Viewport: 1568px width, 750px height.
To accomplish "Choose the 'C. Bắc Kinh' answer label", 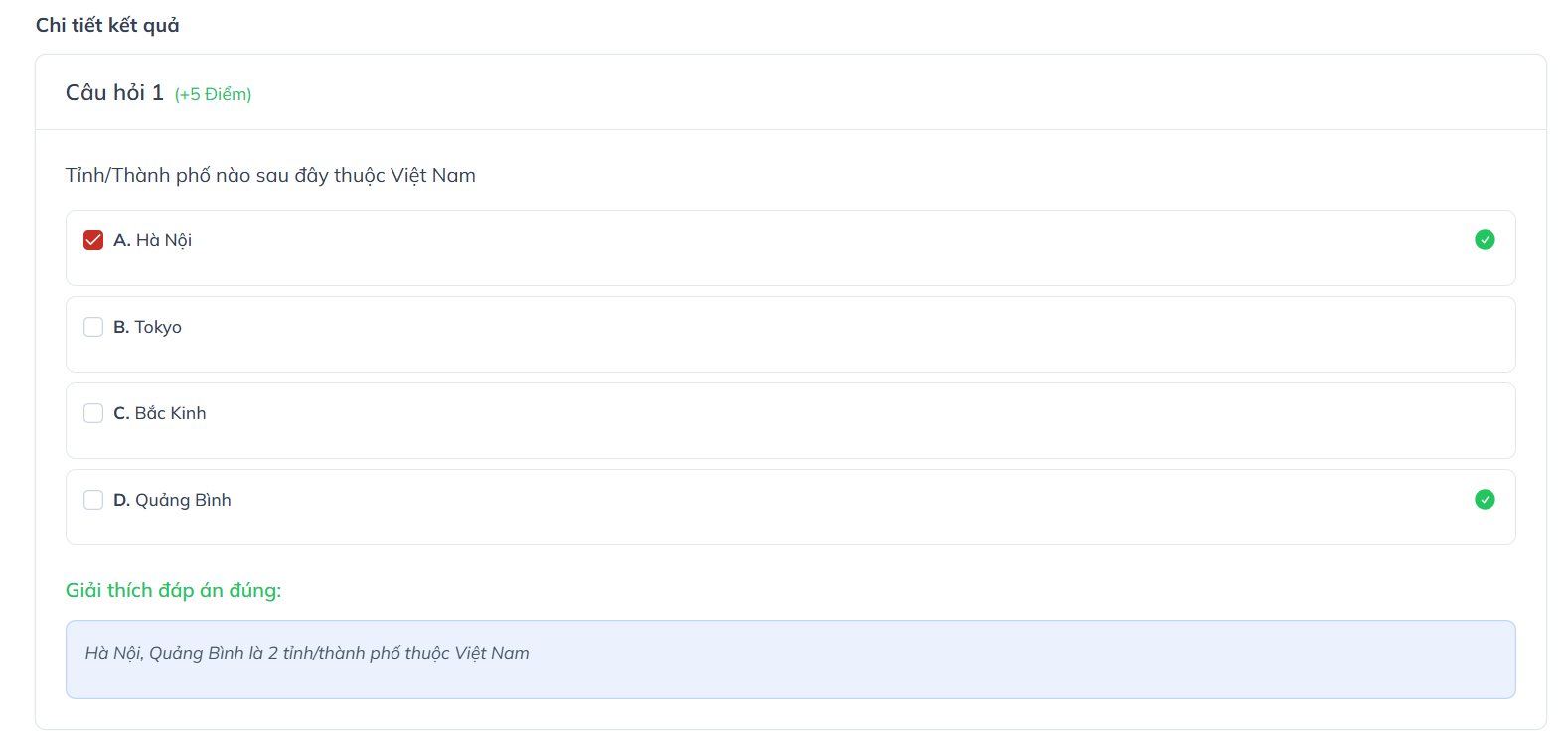I will 160,413.
